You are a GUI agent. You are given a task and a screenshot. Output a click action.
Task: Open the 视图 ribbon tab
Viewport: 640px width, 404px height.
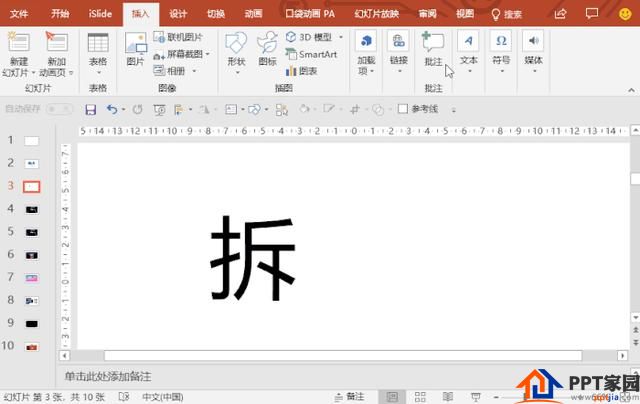pos(465,14)
